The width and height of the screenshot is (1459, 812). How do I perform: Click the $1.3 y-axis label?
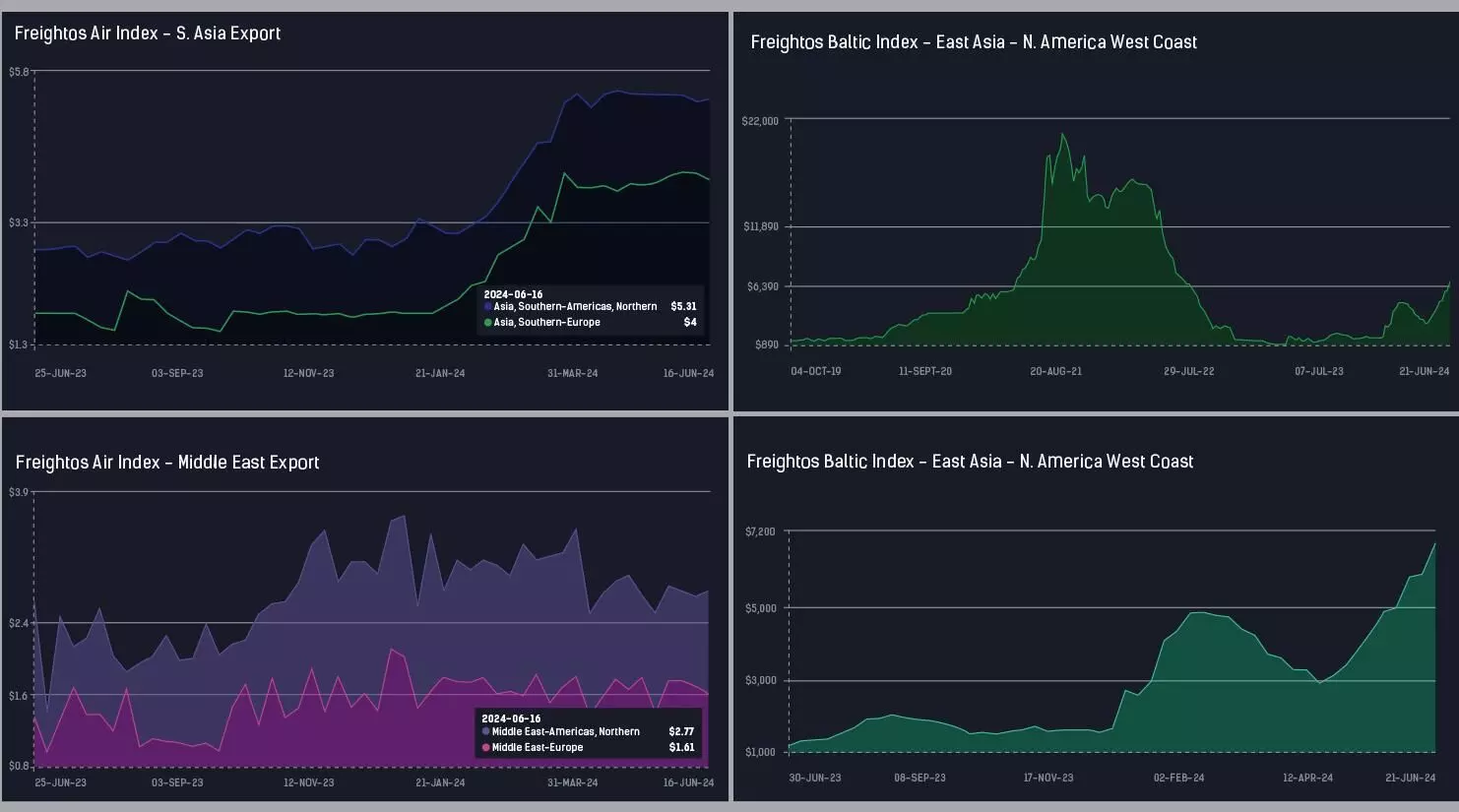point(19,345)
